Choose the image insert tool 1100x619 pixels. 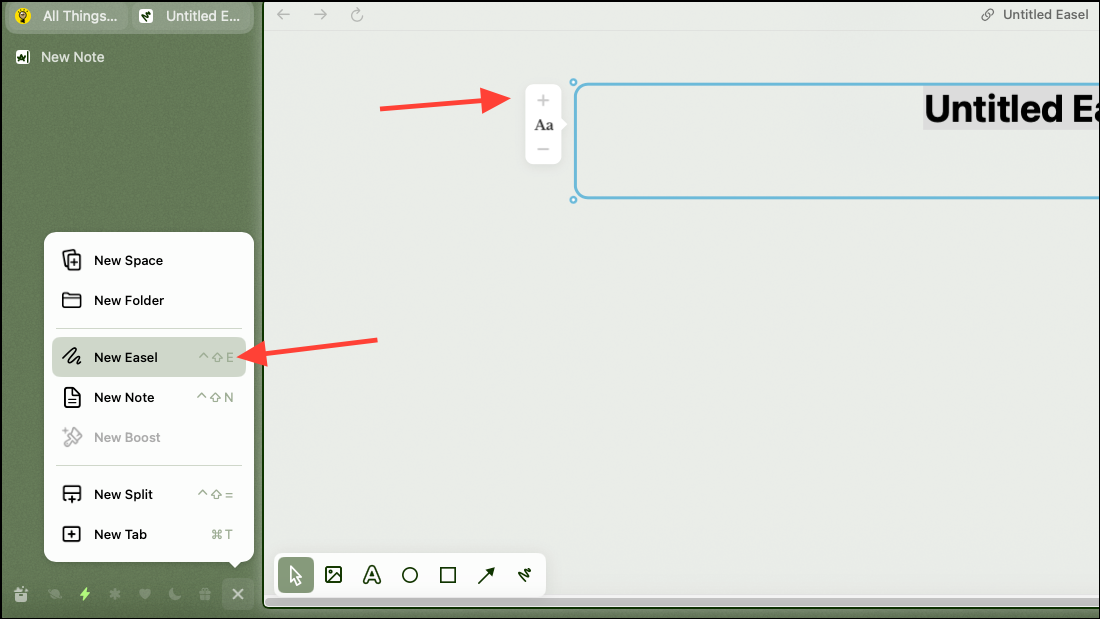coord(334,575)
